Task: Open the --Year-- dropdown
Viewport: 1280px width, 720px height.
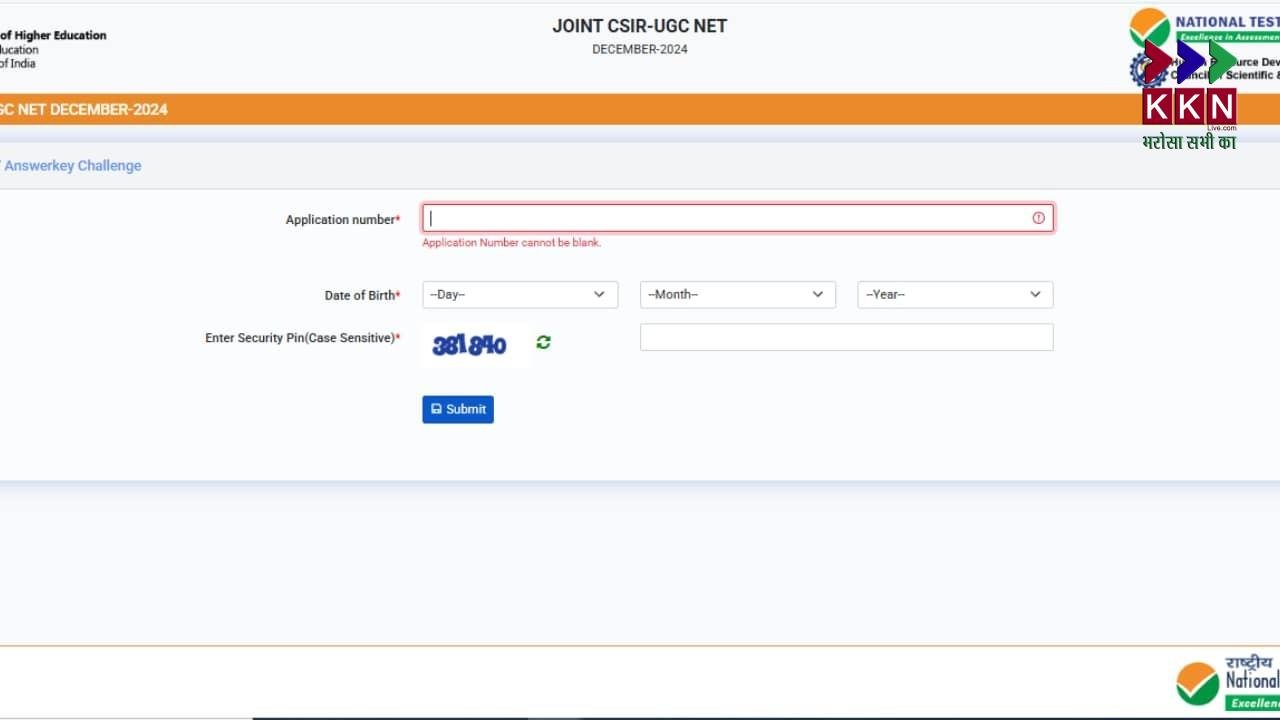Action: point(954,294)
